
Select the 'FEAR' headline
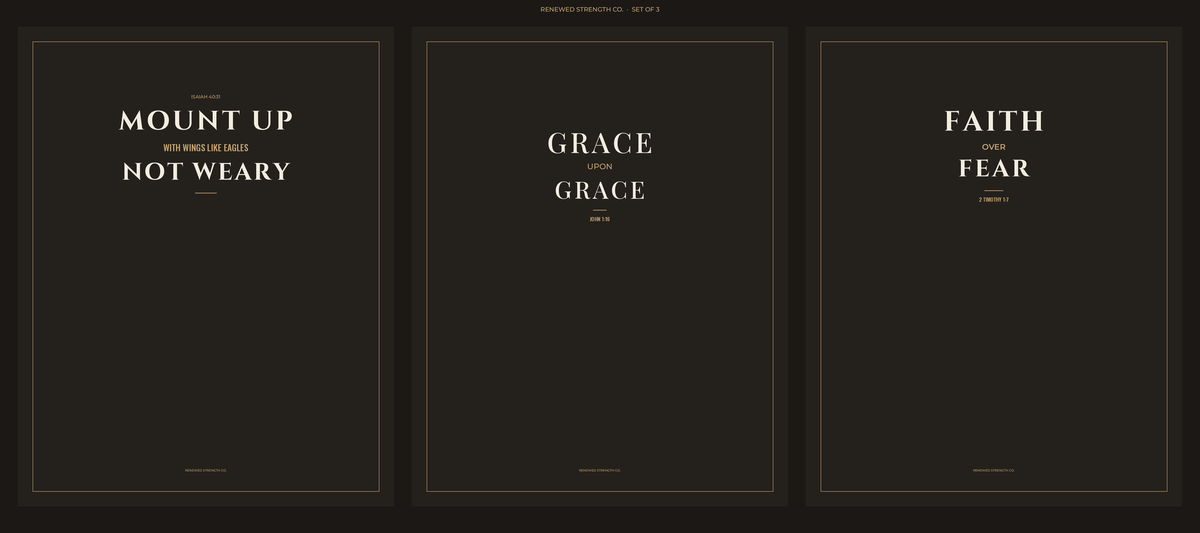pos(994,169)
